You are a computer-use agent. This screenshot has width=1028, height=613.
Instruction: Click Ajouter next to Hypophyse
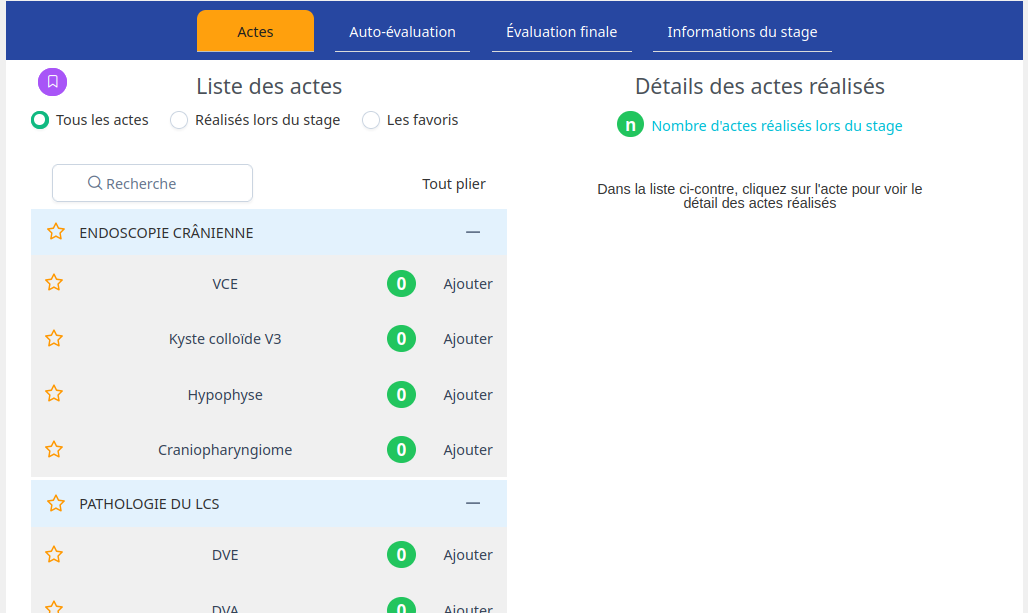[468, 395]
